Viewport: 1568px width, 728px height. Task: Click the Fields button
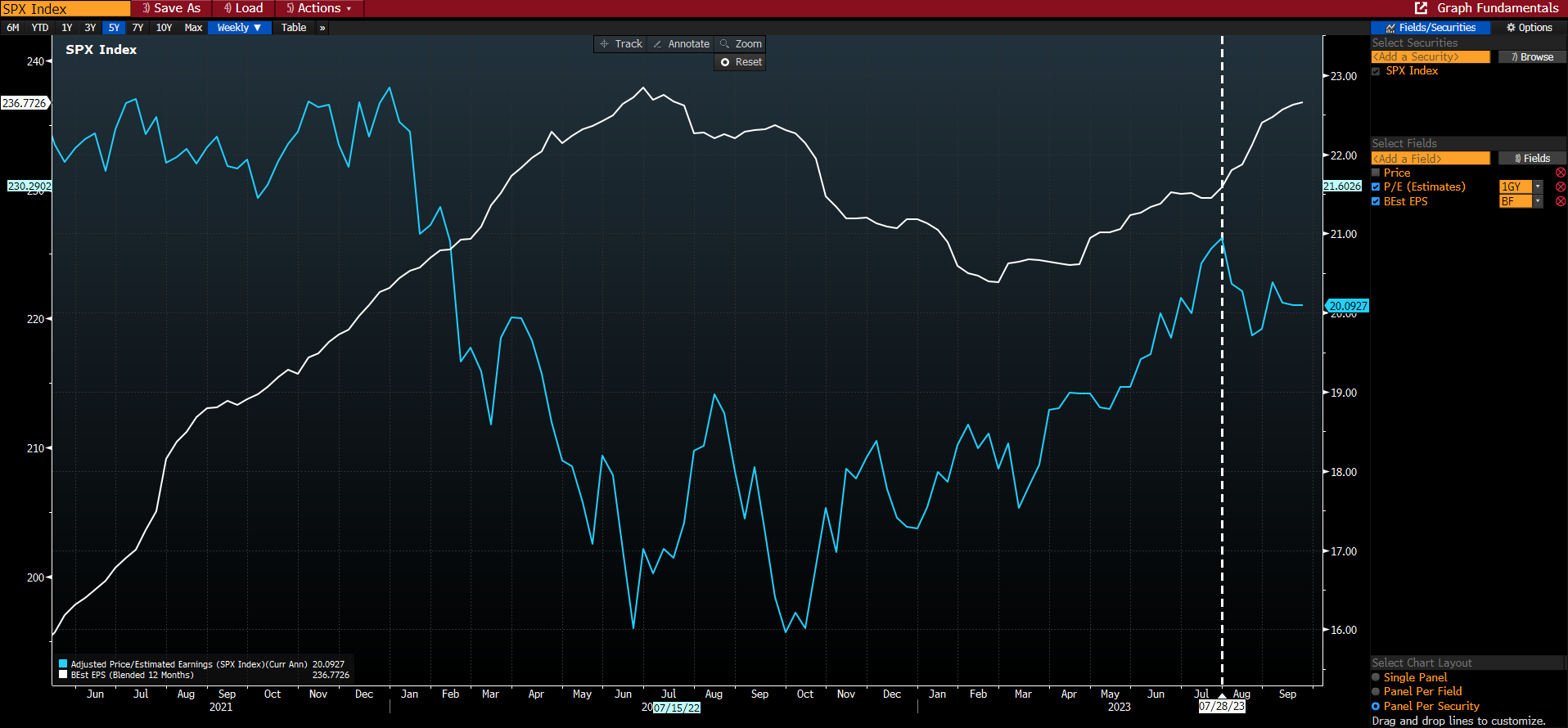tap(1532, 159)
